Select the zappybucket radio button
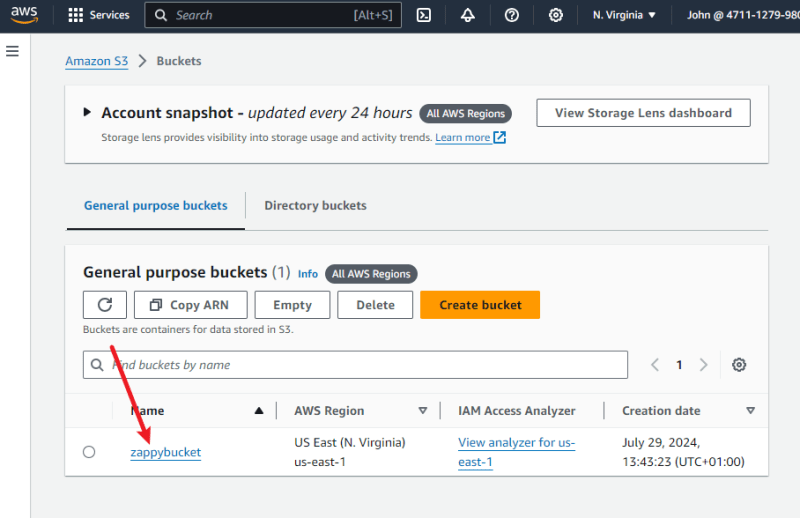Viewport: 800px width, 518px height. [89, 452]
